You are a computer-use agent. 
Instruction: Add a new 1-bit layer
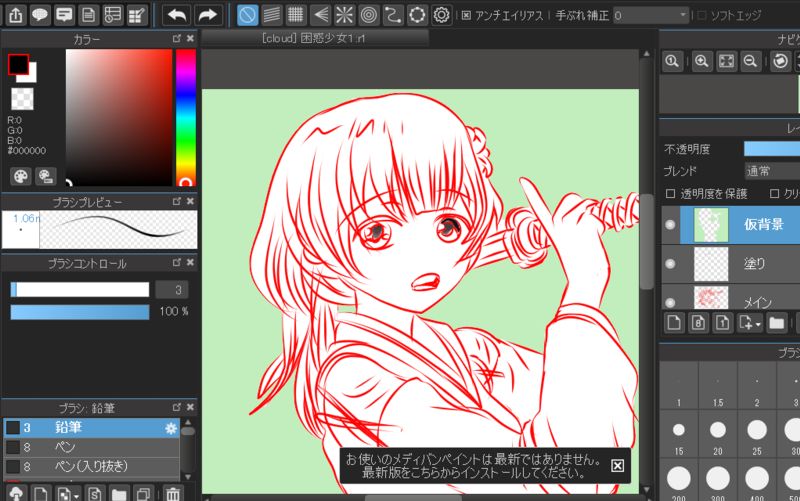point(722,323)
